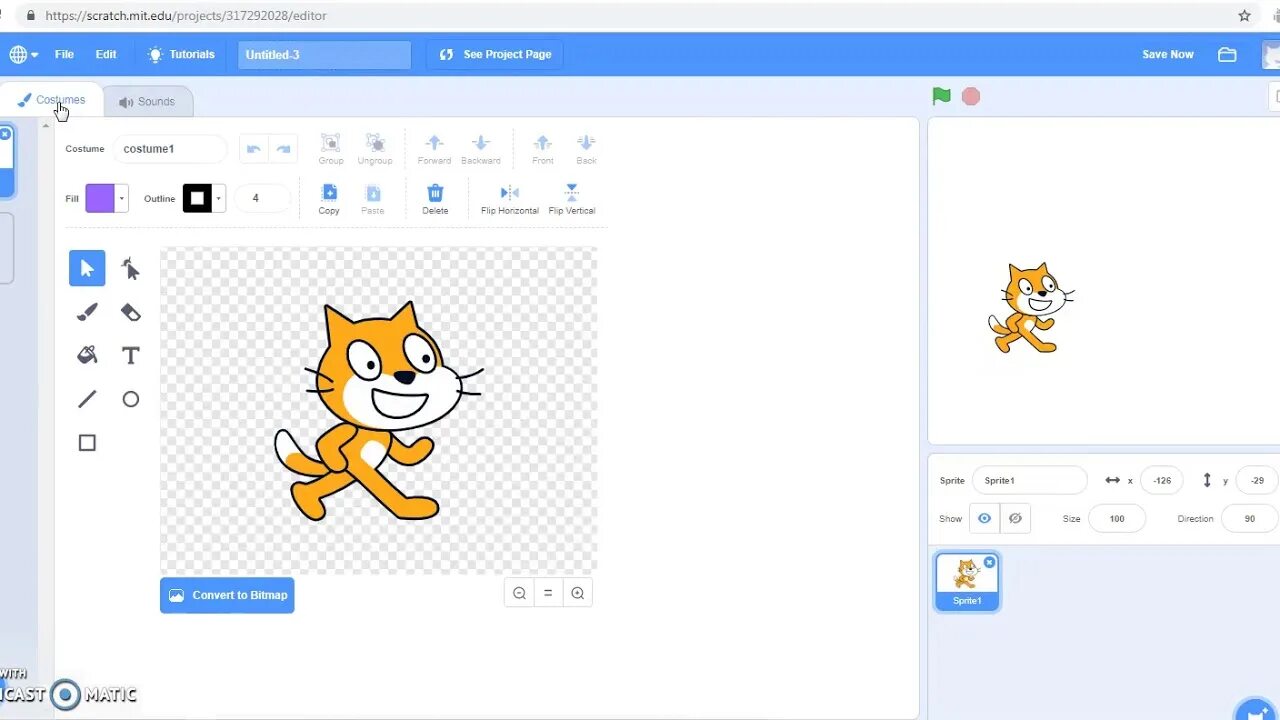Image resolution: width=1280 pixels, height=720 pixels.
Task: Click the black Outline color swatch
Action: point(197,198)
